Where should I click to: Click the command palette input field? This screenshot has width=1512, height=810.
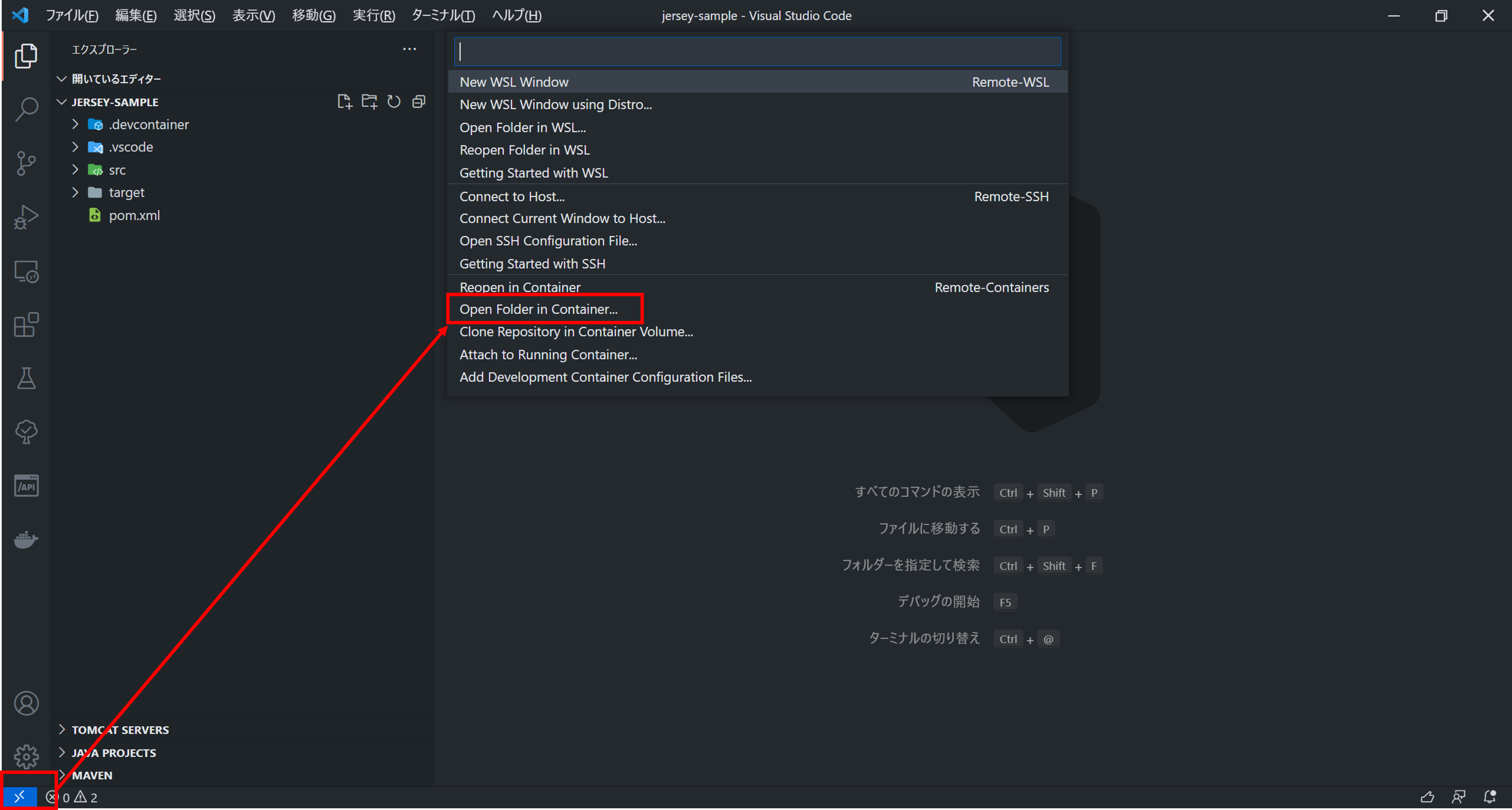[757, 51]
